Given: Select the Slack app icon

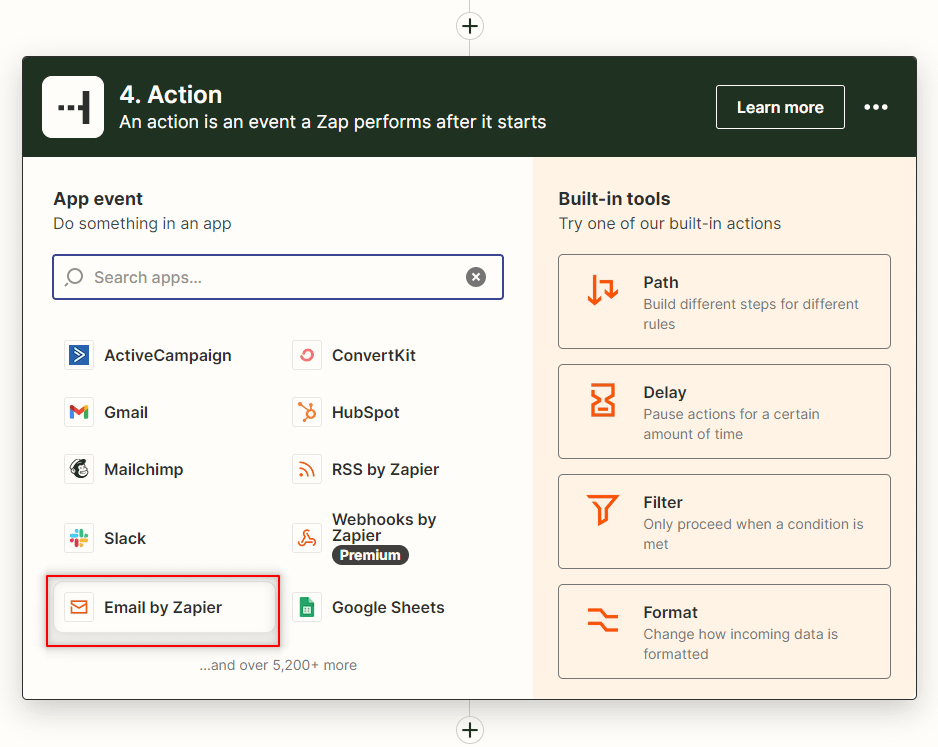Looking at the screenshot, I should point(79,538).
